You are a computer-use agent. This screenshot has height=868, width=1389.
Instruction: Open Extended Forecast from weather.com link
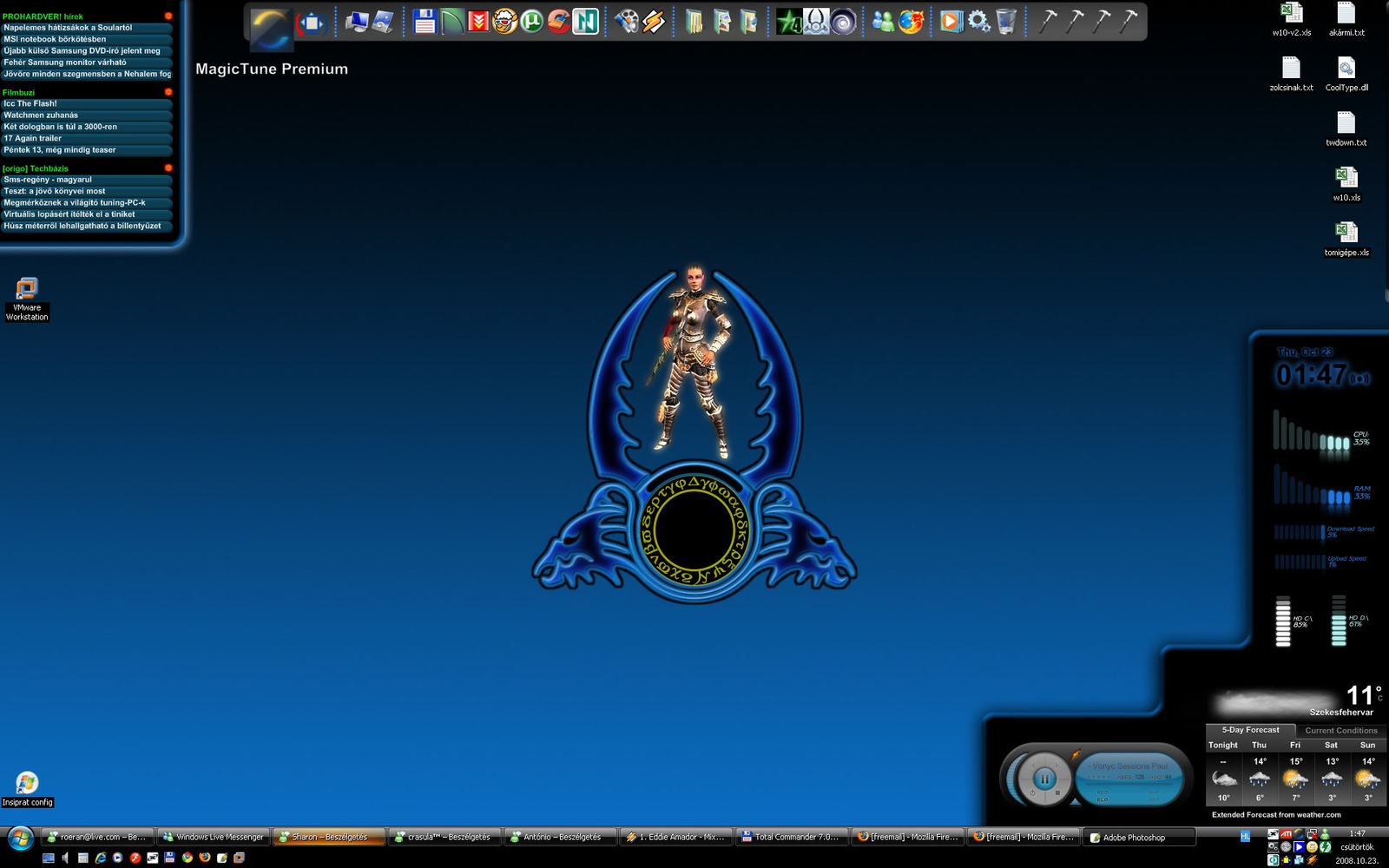pos(1276,814)
